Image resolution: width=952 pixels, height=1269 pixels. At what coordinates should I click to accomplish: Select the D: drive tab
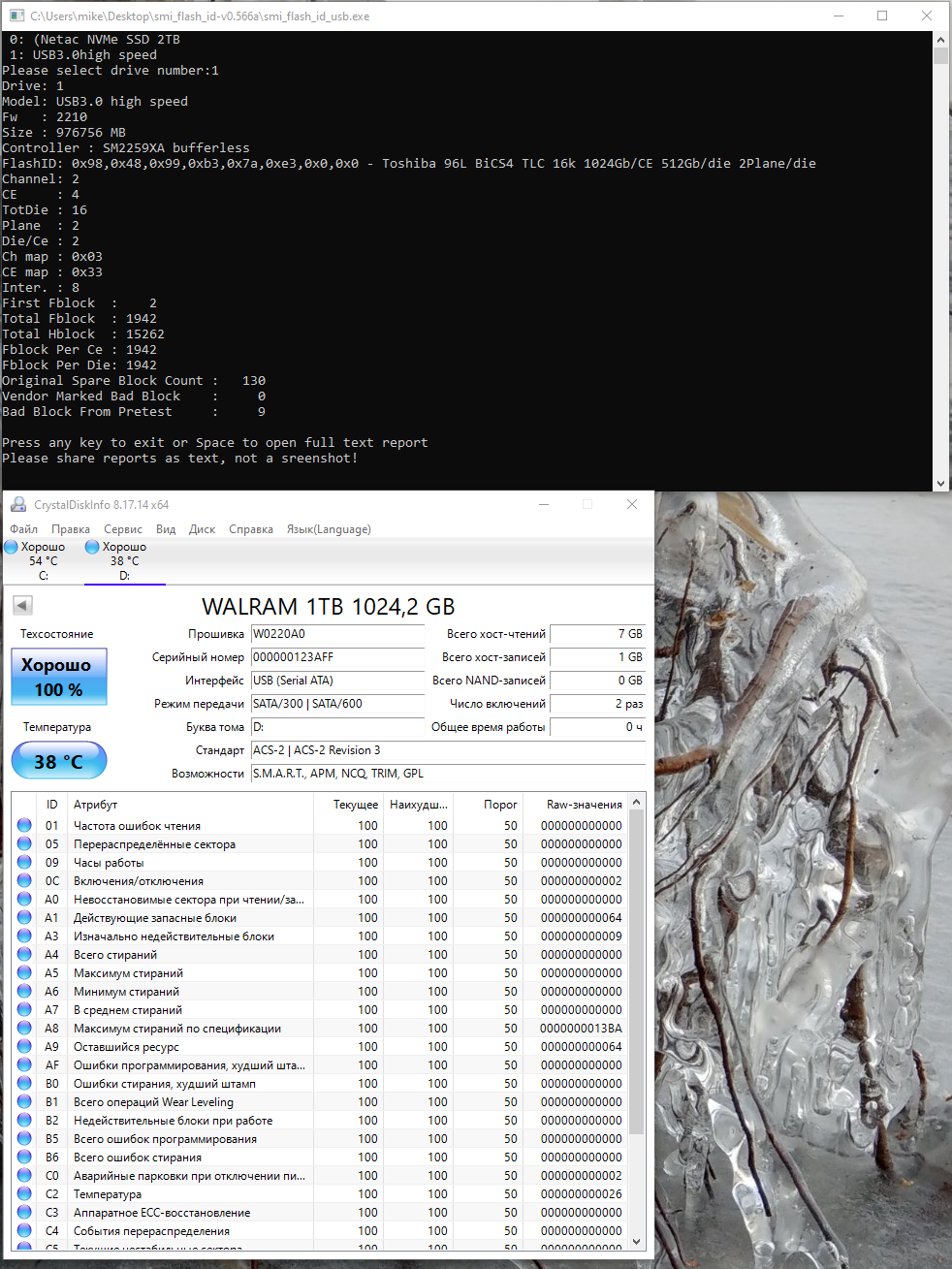point(124,561)
